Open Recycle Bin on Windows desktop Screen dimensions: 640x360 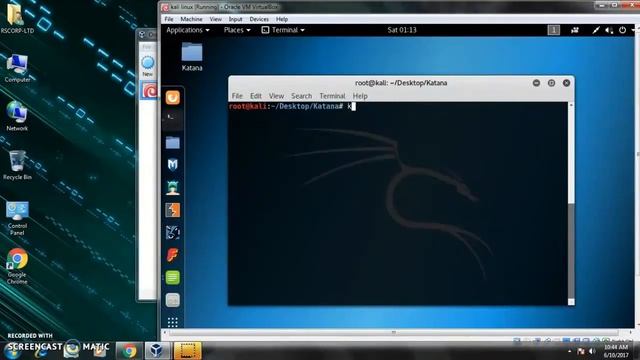17,165
